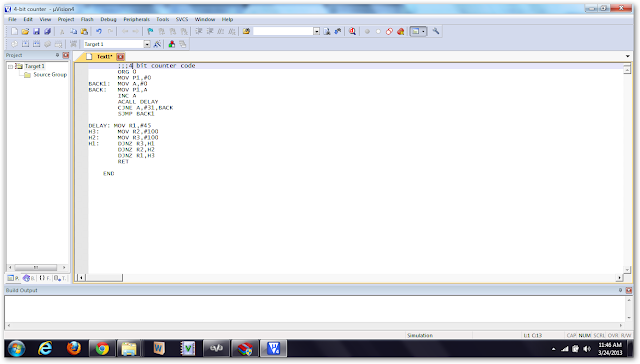The width and height of the screenshot is (640, 364).
Task: Undo last edit arrow icon
Action: [99, 31]
